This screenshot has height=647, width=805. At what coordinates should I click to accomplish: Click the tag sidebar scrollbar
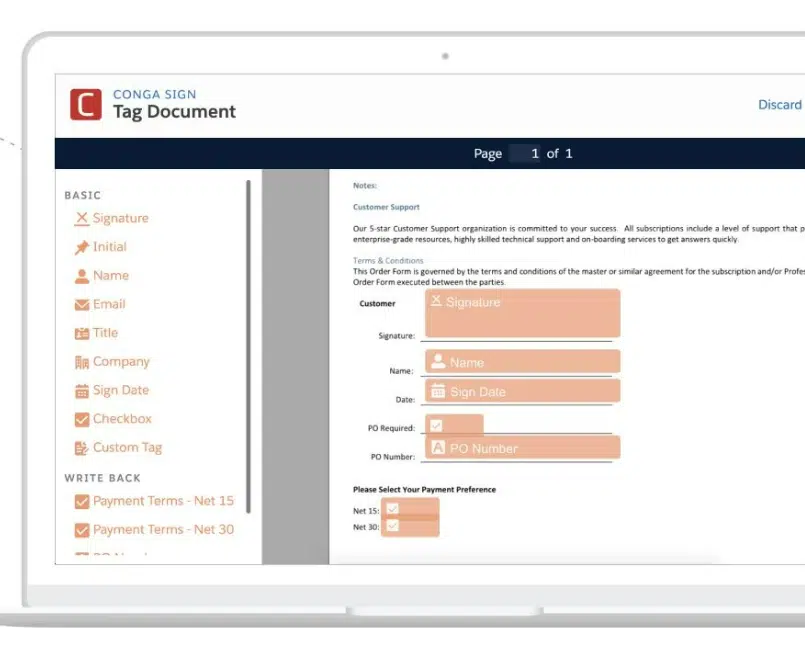[x=248, y=347]
